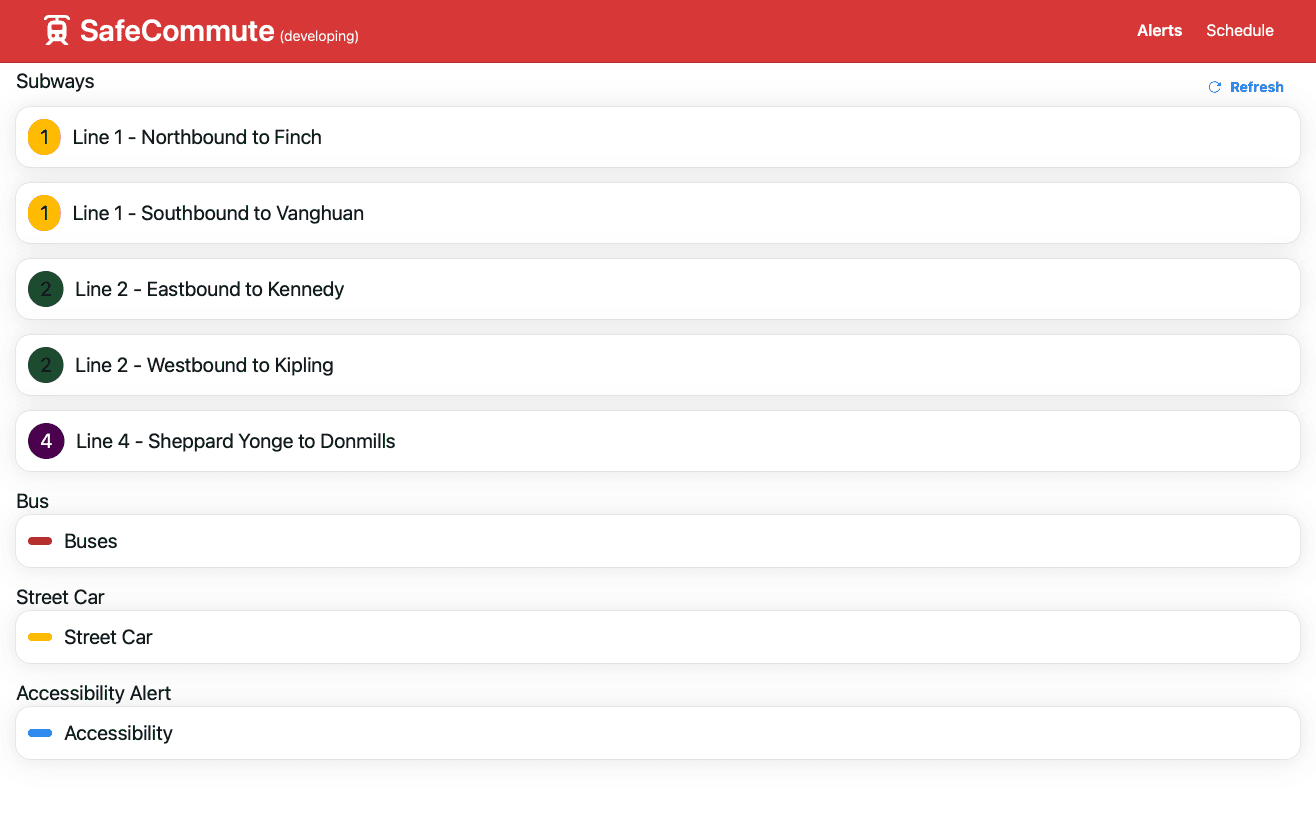1316x831 pixels.
Task: Open the Schedule section
Action: 1240,30
